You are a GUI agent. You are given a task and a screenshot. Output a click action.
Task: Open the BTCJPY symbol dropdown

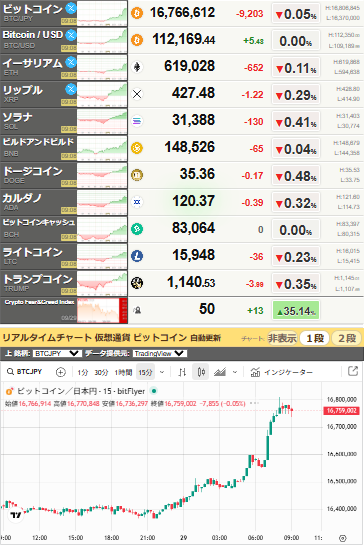(x=57, y=353)
